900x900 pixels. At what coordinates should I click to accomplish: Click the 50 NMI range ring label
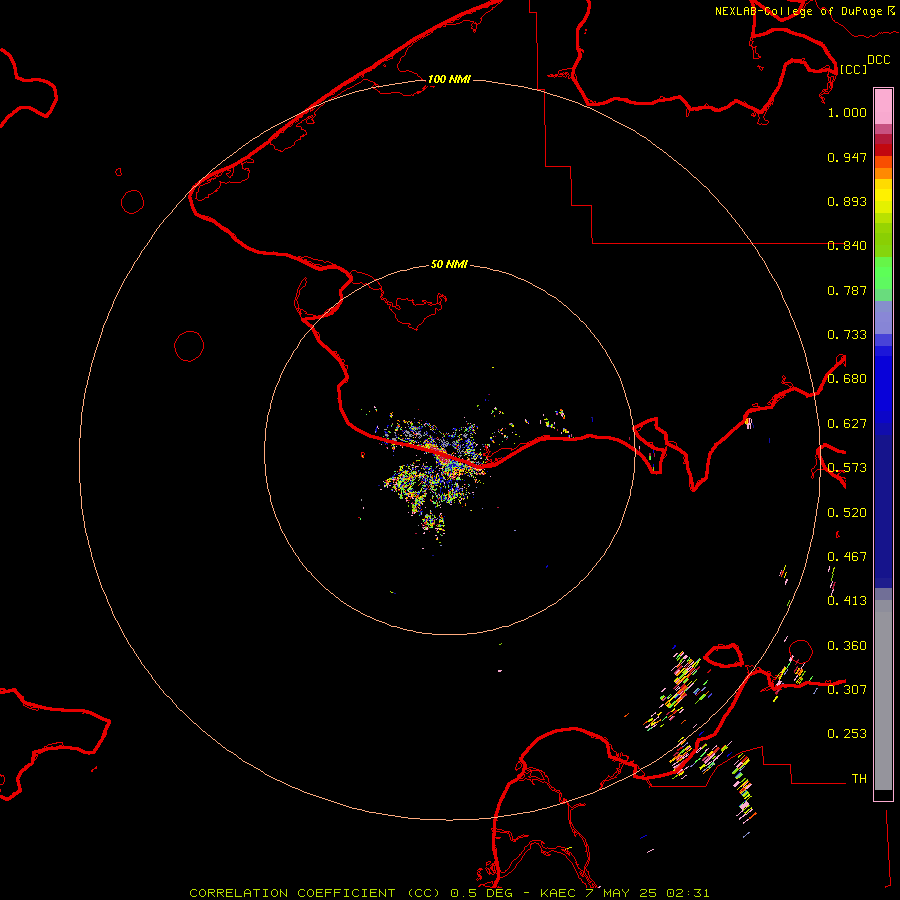449,264
